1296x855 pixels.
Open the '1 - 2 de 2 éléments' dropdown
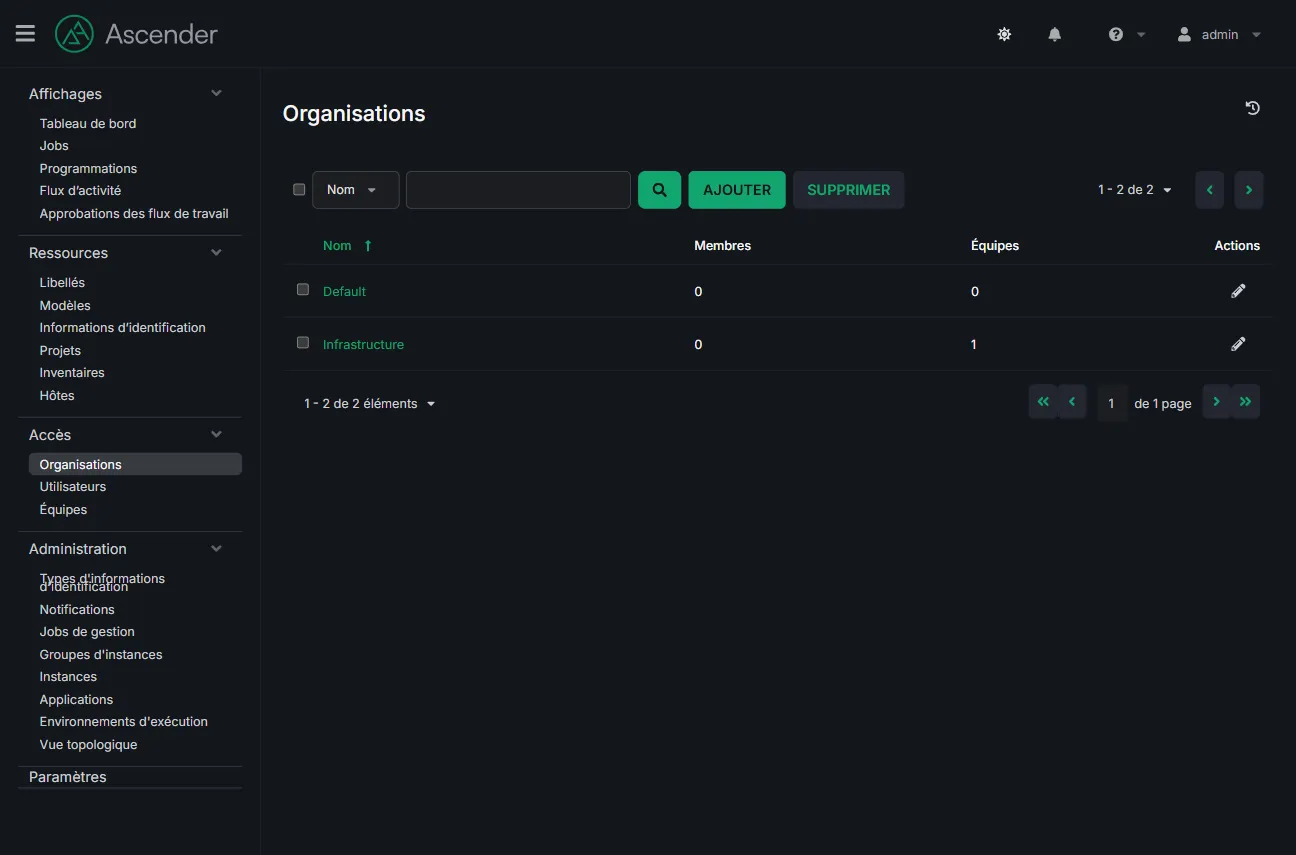coord(370,404)
